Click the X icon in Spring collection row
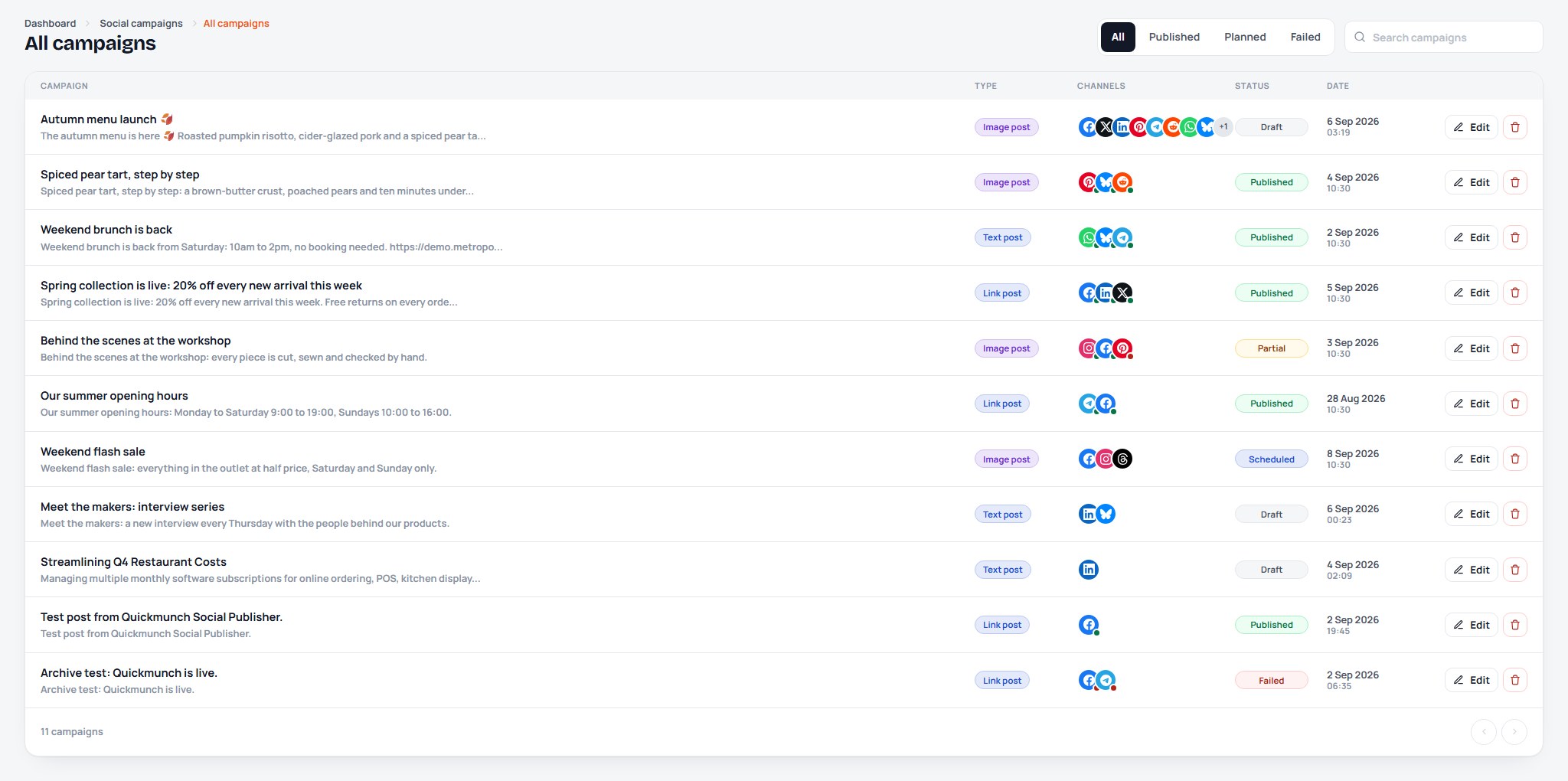 1122,292
